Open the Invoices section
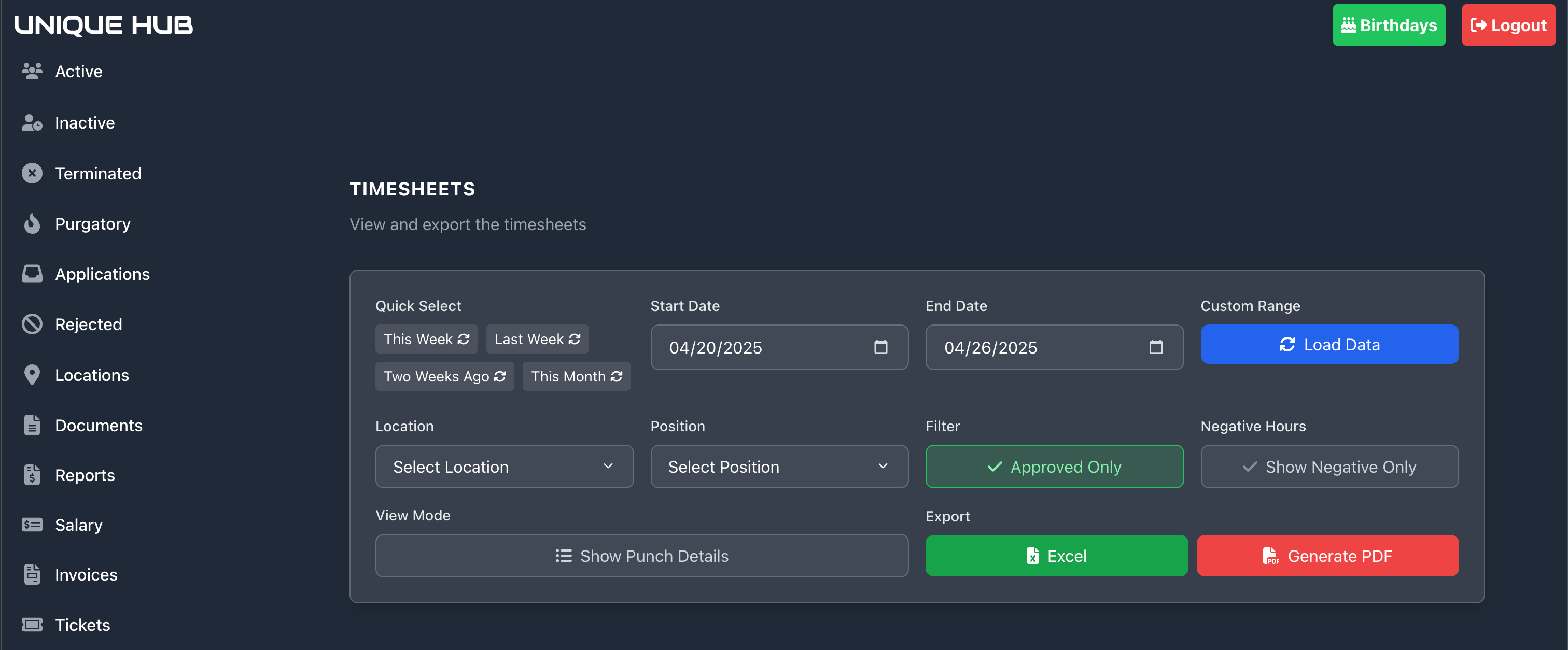 [x=86, y=574]
